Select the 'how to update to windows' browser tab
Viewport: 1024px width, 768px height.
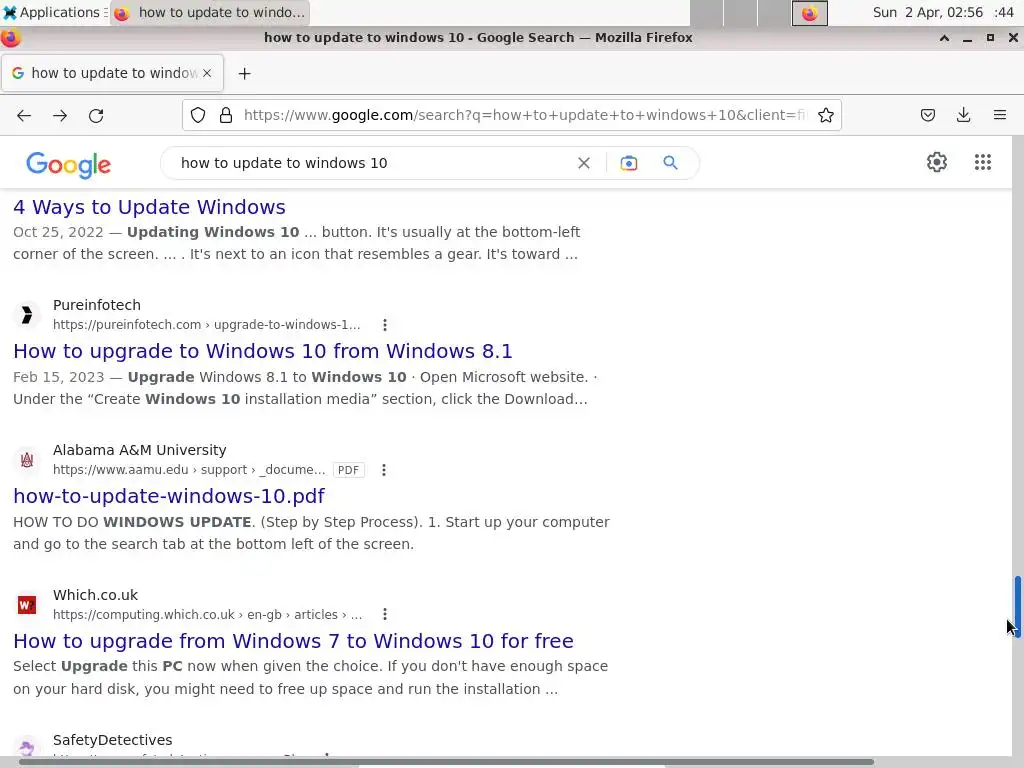tap(112, 73)
